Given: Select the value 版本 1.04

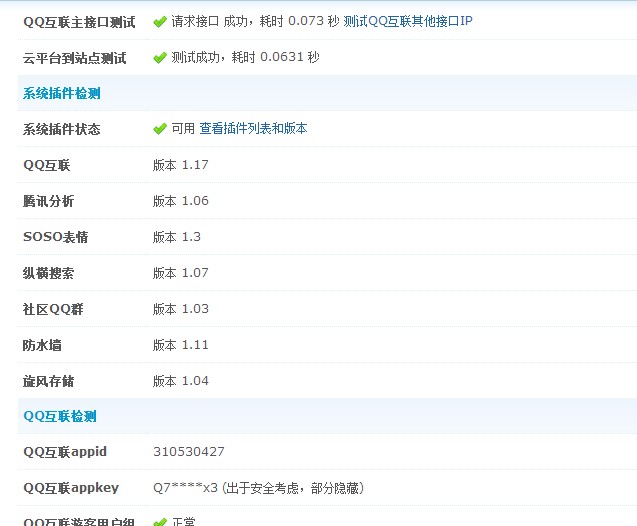Looking at the screenshot, I should [180, 381].
